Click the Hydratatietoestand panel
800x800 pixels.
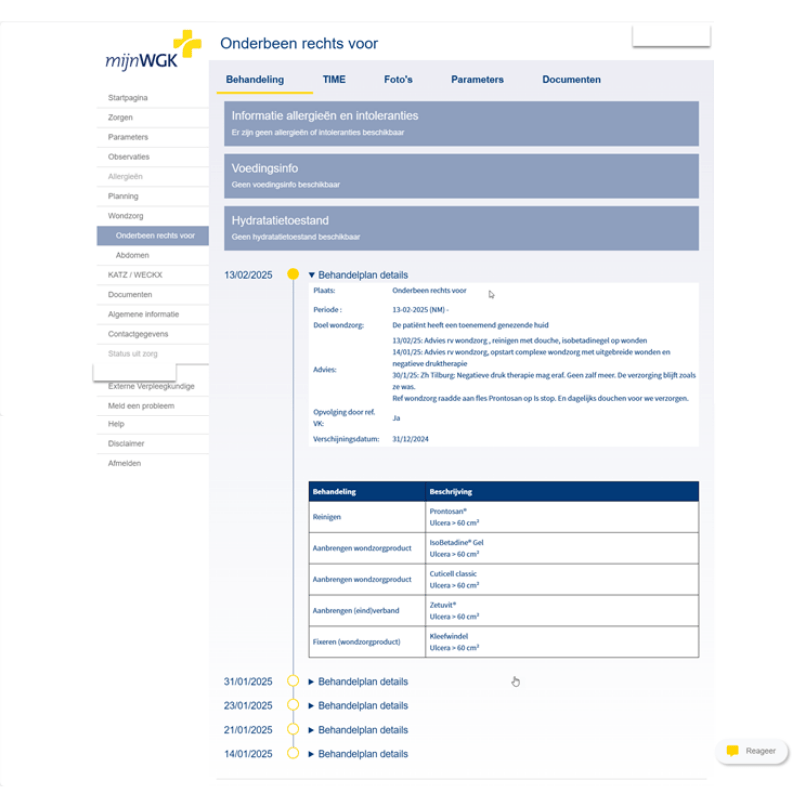click(461, 228)
